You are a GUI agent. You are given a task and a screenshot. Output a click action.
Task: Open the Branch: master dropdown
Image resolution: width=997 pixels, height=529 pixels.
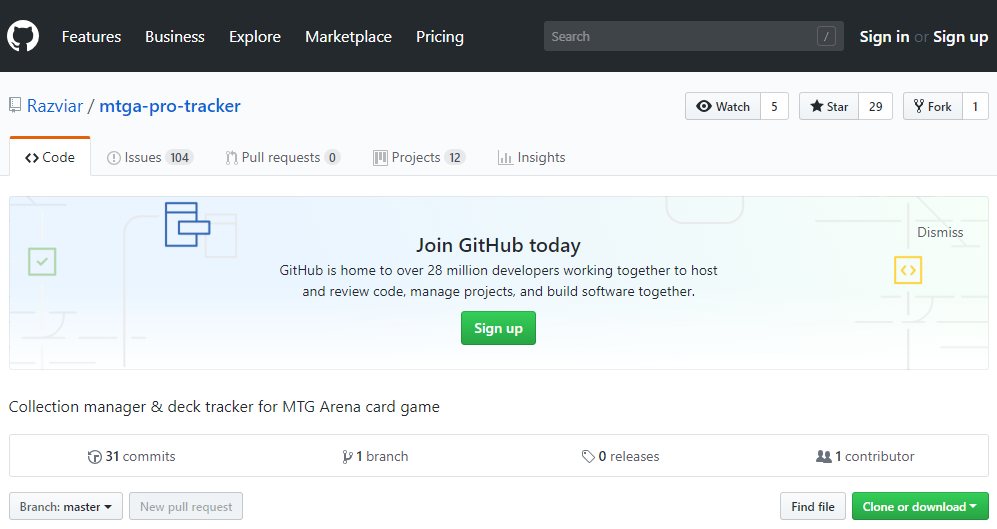coord(66,507)
